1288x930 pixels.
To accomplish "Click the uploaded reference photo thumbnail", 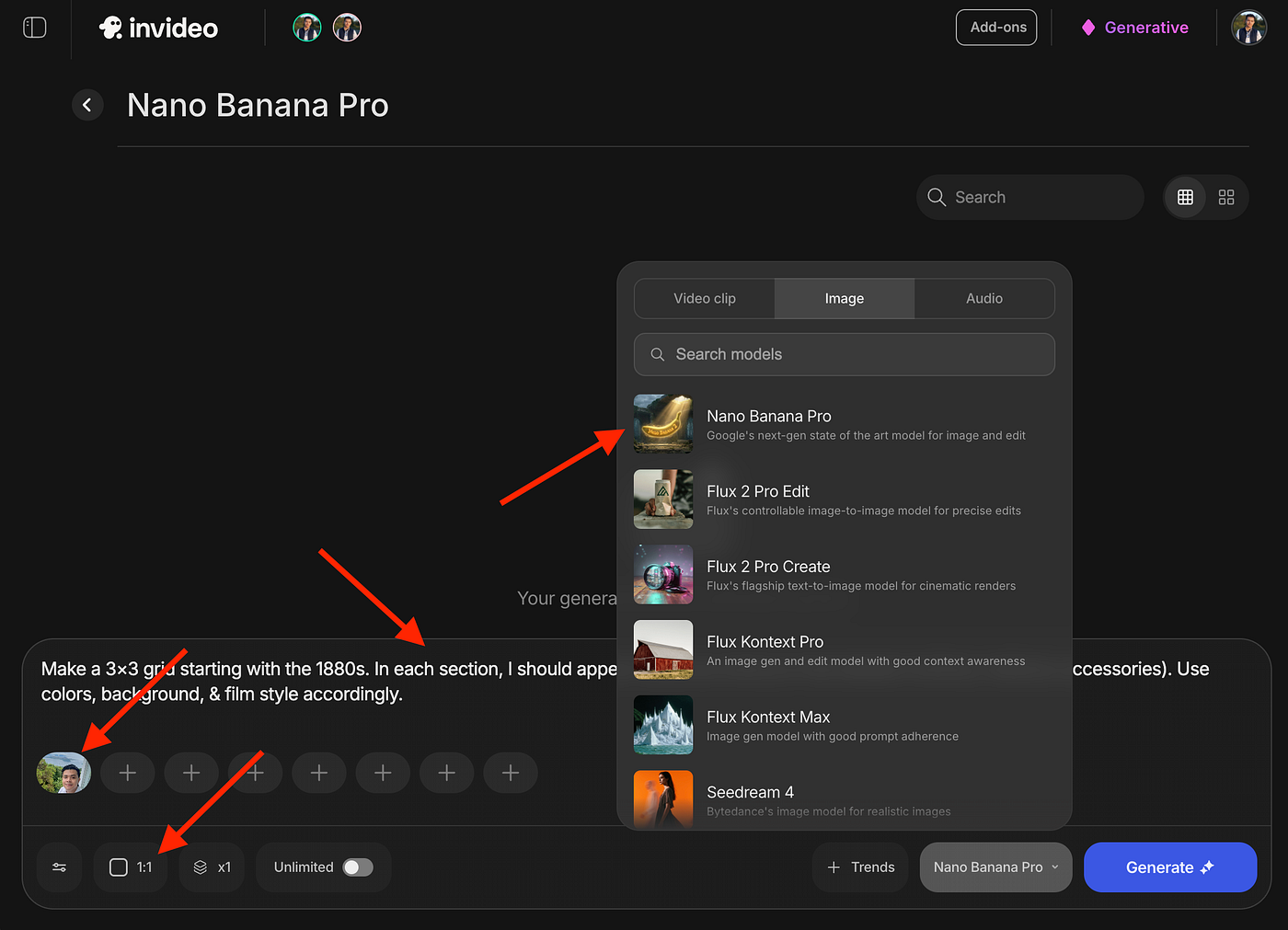I will (63, 773).
